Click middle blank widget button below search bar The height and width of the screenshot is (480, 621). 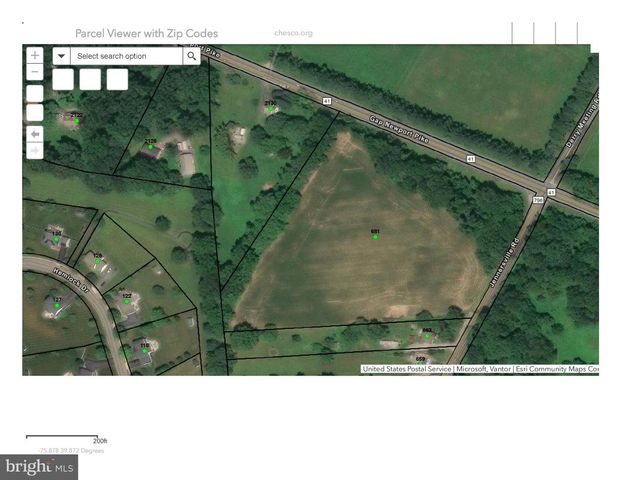[x=90, y=79]
